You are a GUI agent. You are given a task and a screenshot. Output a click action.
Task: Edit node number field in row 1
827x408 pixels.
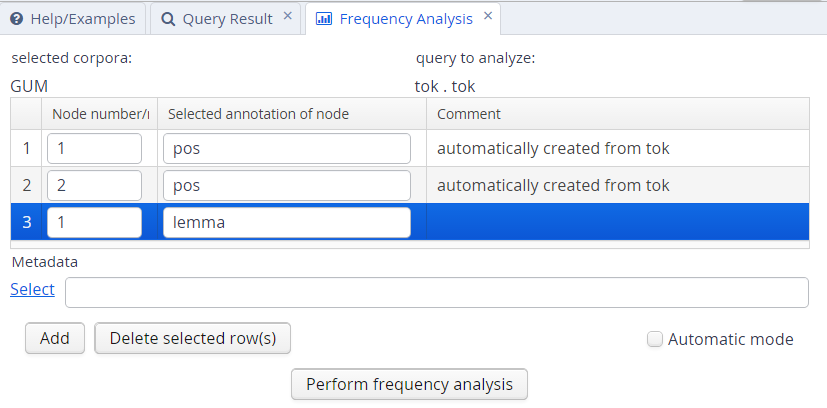click(94, 149)
